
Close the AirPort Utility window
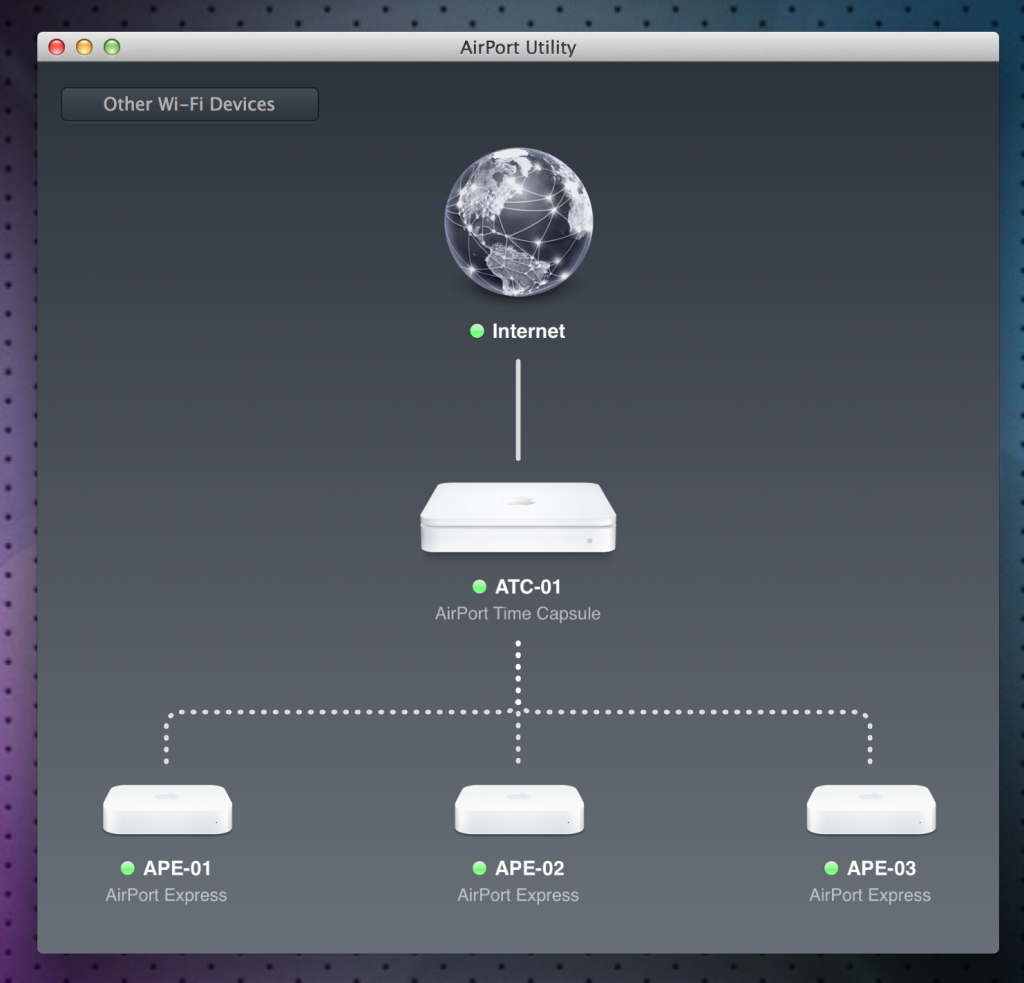point(57,47)
